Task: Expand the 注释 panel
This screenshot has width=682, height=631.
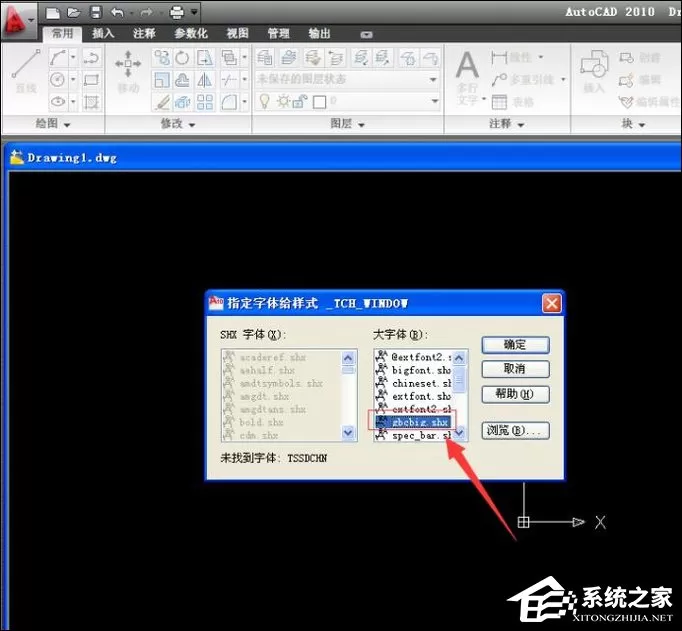Action: [x=506, y=124]
